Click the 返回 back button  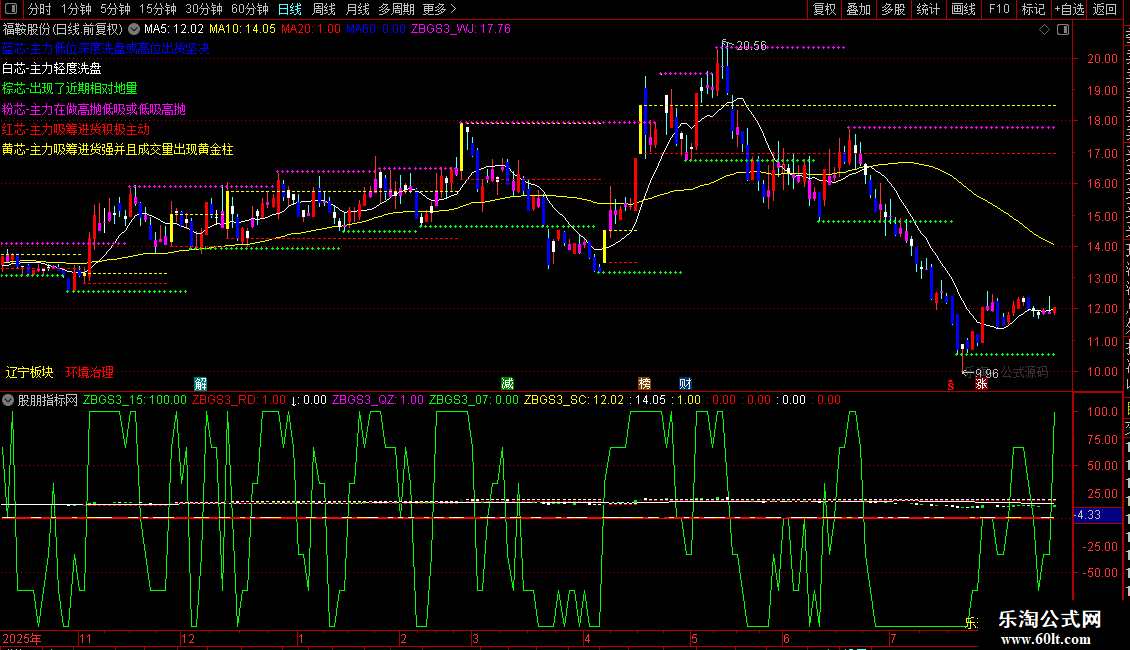coord(1104,9)
